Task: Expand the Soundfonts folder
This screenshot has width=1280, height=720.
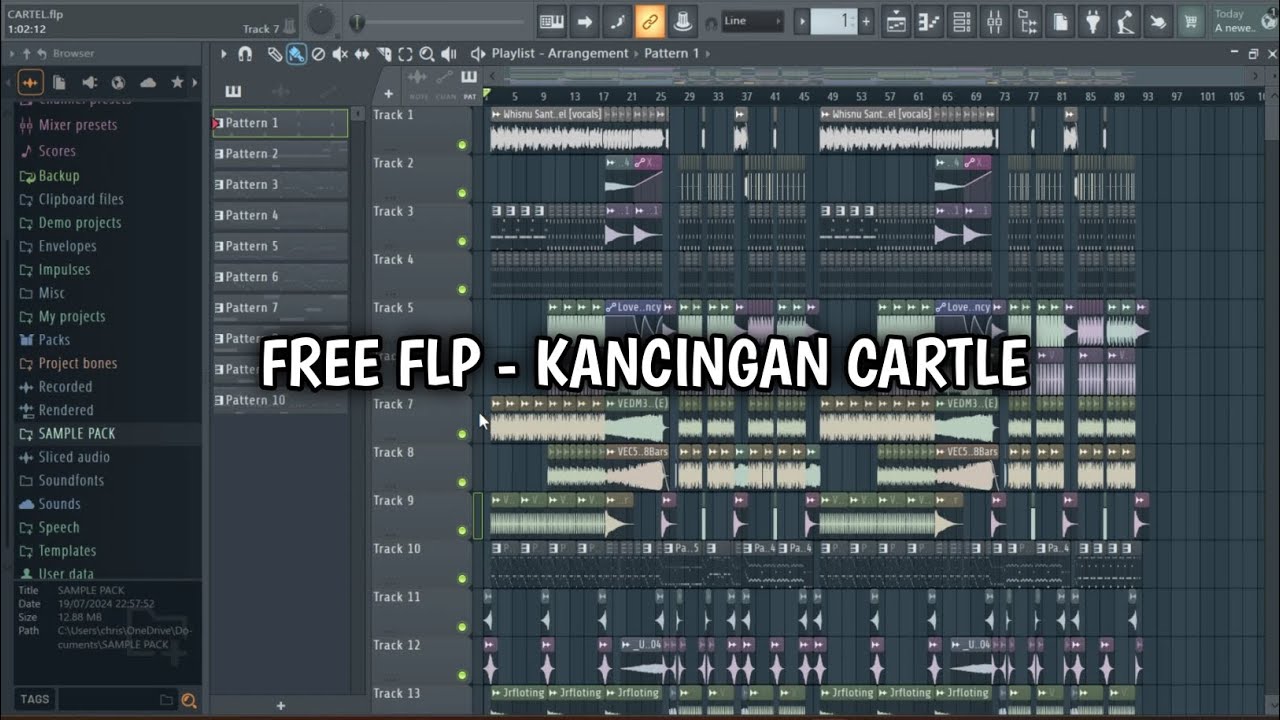Action: [x=70, y=480]
